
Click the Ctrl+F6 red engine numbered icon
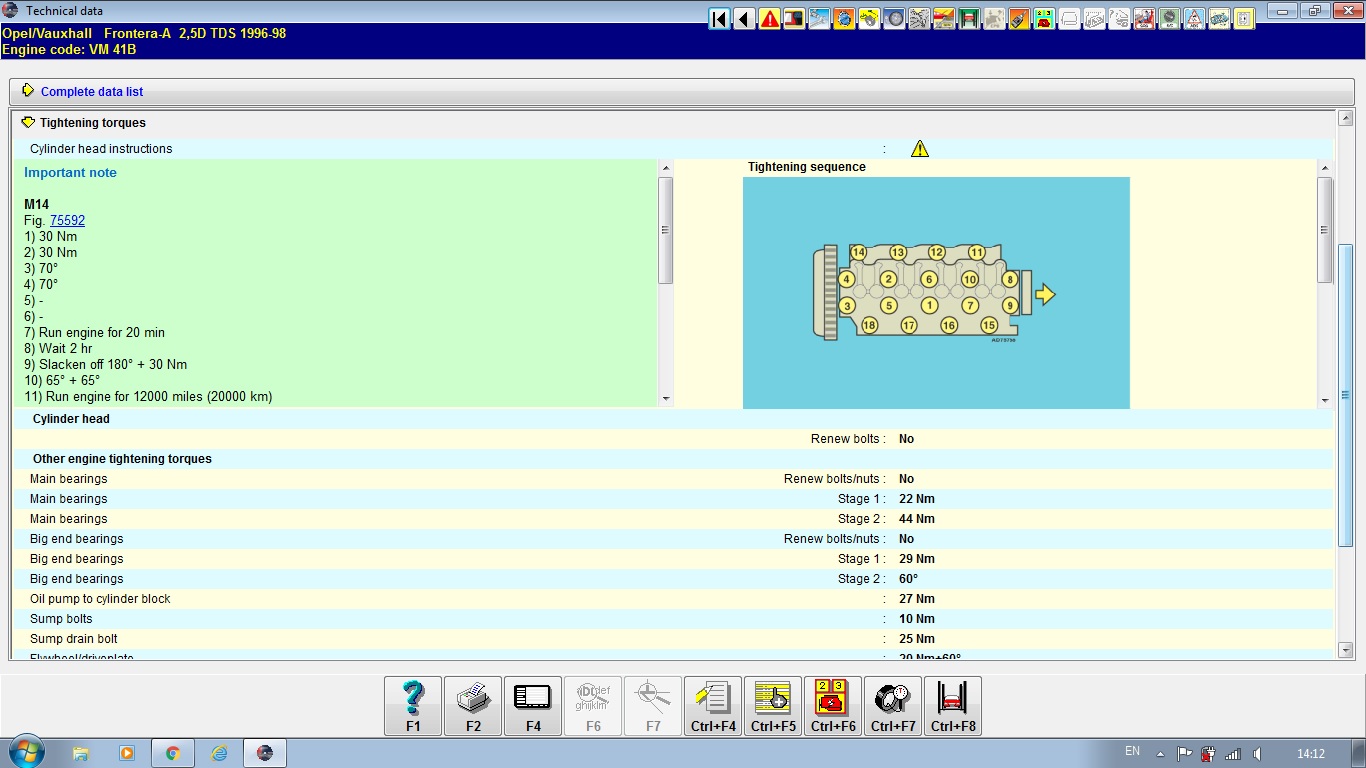(833, 706)
